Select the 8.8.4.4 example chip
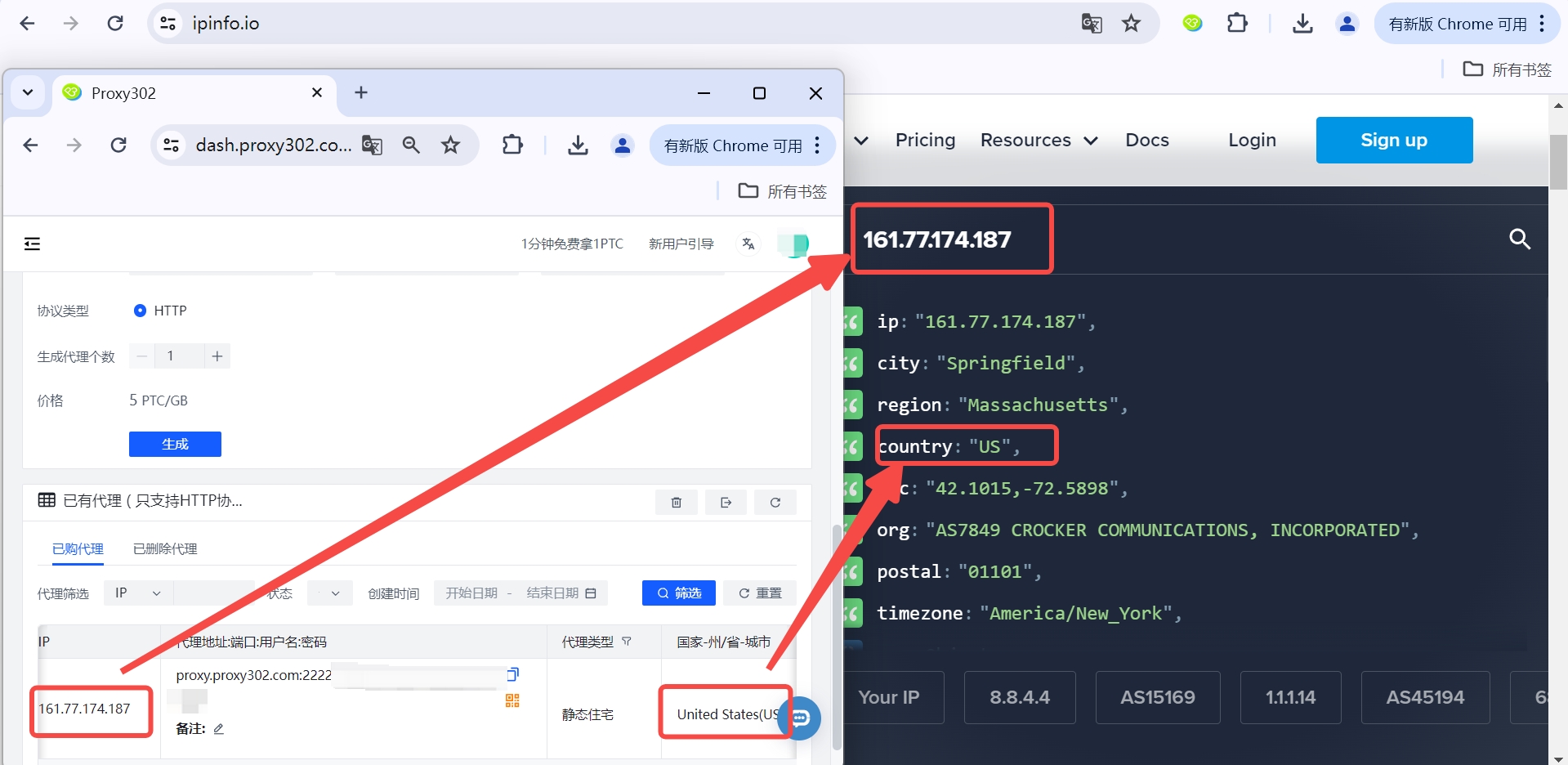The image size is (1568, 765). [1020, 697]
